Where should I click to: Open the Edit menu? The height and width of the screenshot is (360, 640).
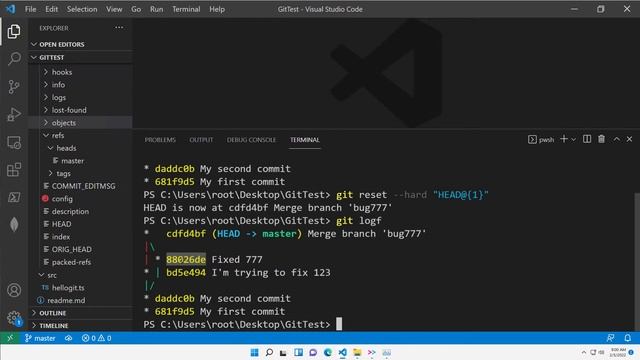[x=51, y=9]
